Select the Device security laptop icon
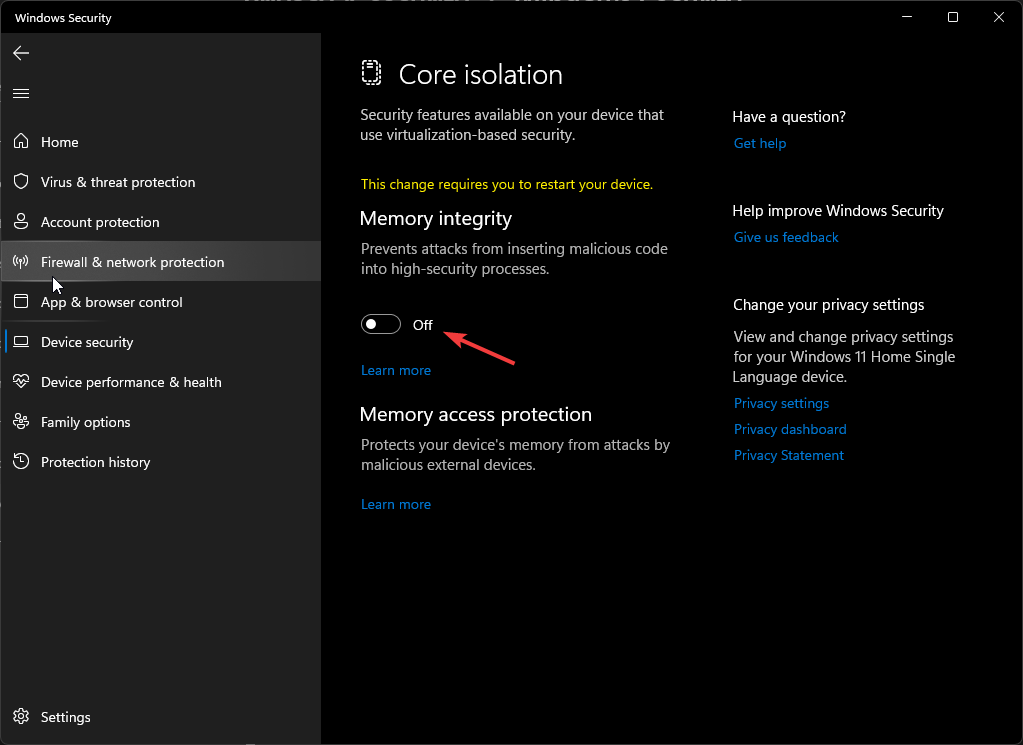This screenshot has height=745, width=1023. pos(21,341)
